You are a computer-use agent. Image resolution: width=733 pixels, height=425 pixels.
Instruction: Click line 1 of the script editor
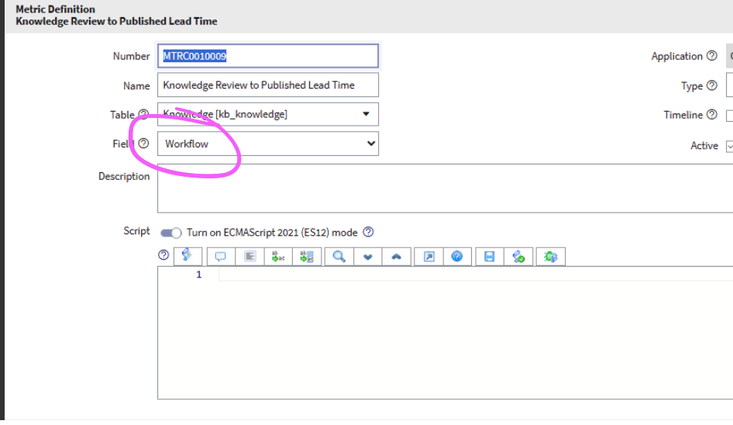tap(475, 274)
